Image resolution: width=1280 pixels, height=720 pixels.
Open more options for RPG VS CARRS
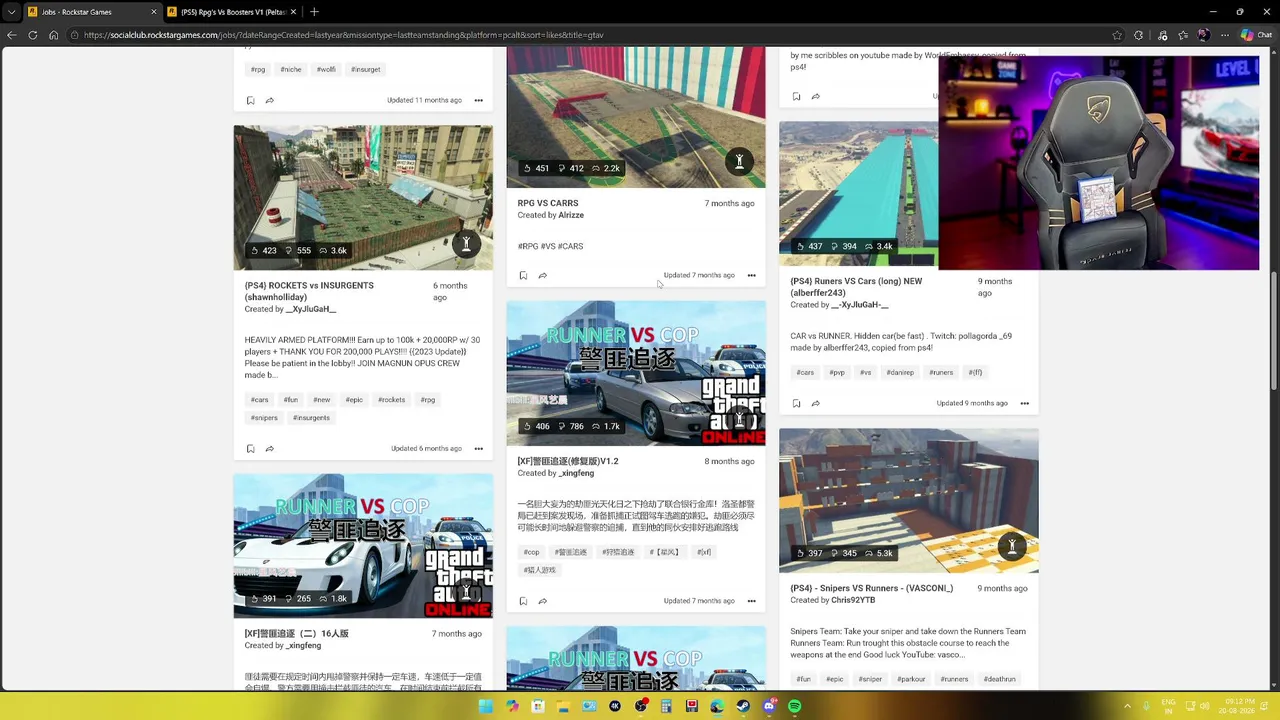(x=751, y=276)
